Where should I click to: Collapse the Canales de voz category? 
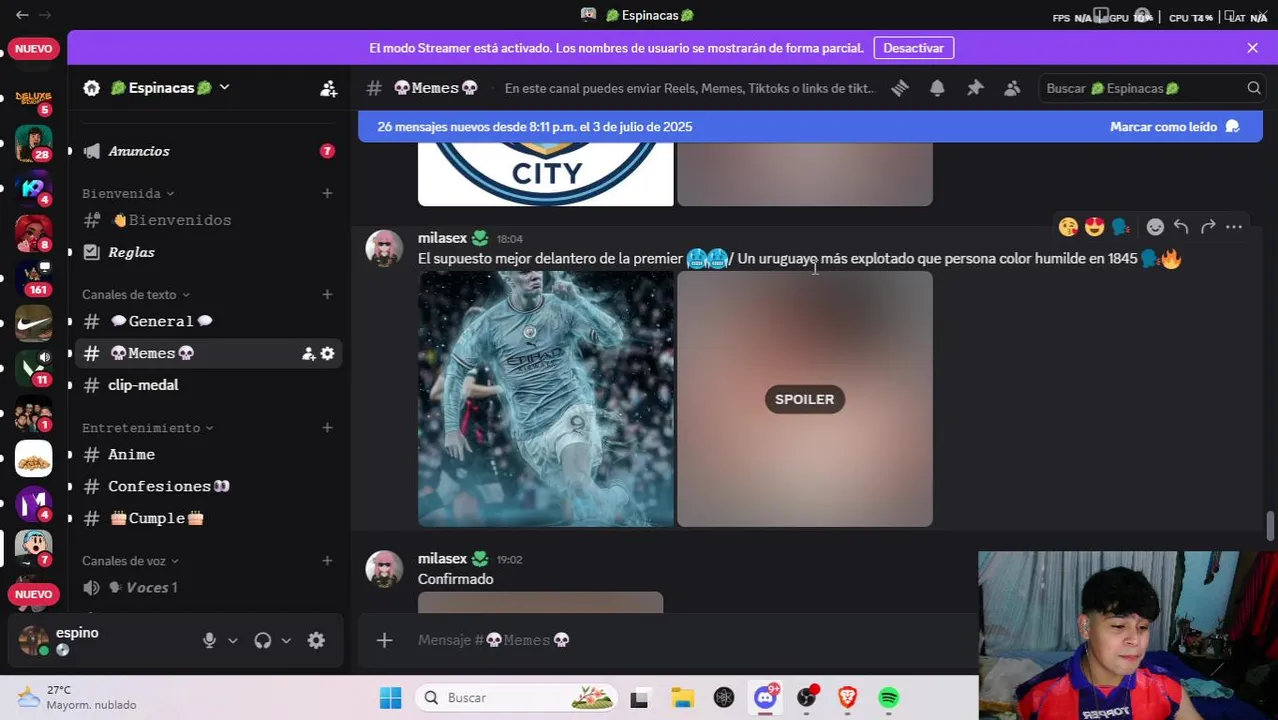130,561
